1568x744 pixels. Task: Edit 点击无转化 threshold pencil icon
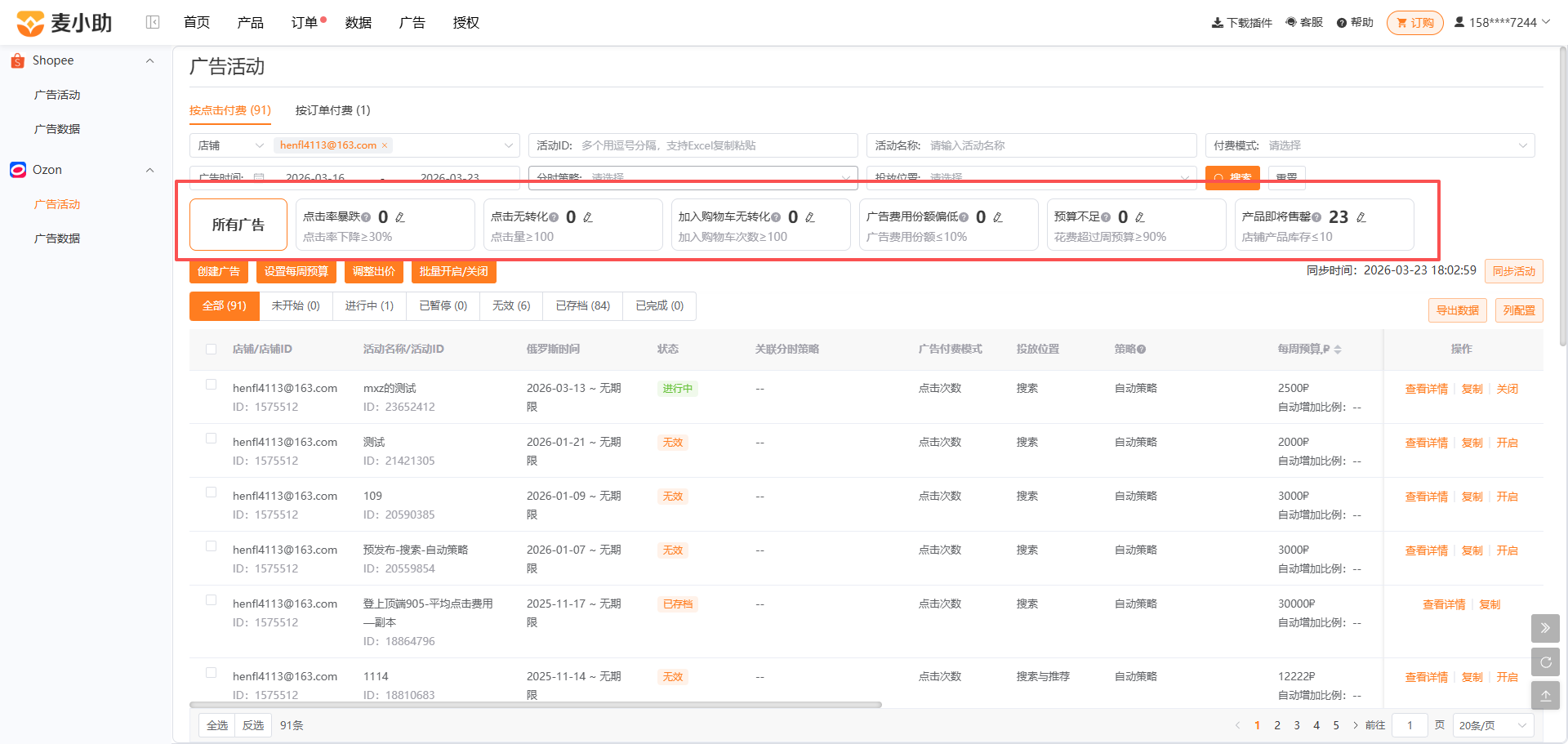coord(588,217)
